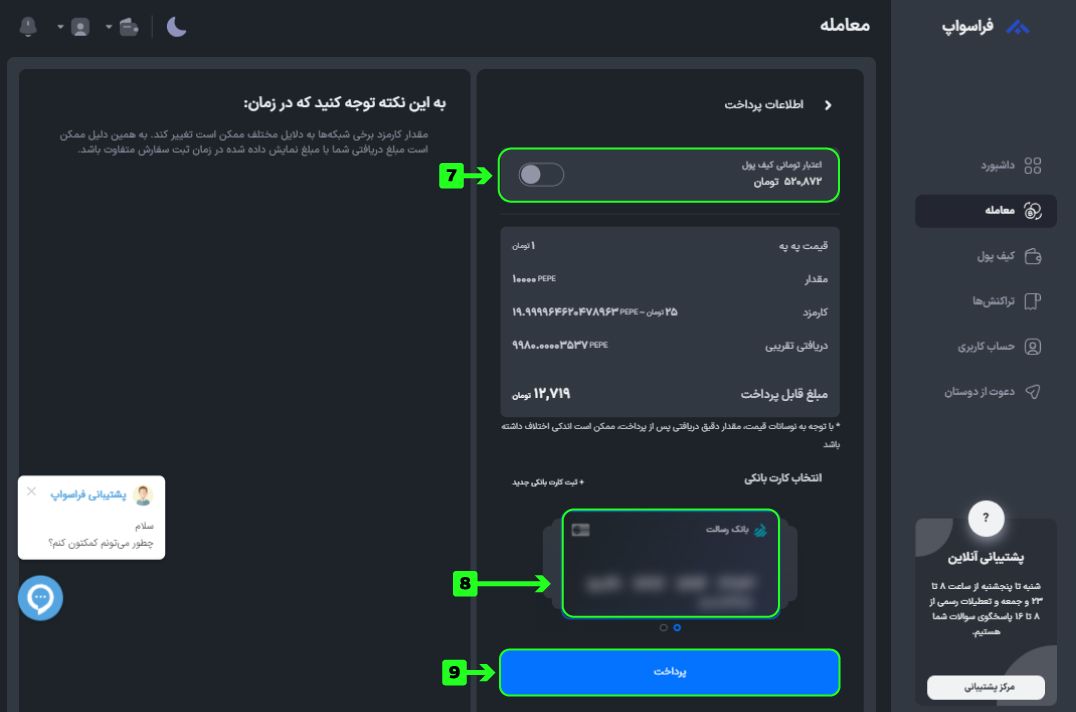Expand the user profile dropdown arrow
This screenshot has width=1076, height=712.
[60, 27]
